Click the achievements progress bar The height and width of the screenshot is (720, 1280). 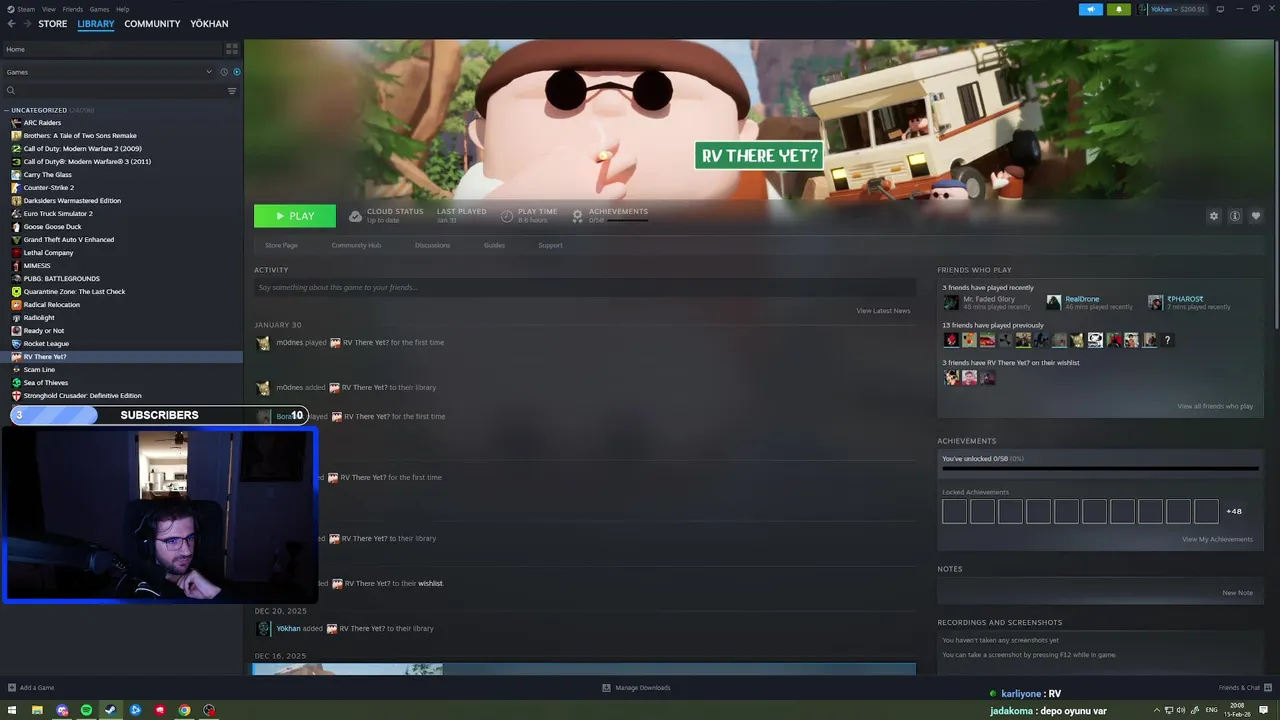pyautogui.click(x=1100, y=468)
